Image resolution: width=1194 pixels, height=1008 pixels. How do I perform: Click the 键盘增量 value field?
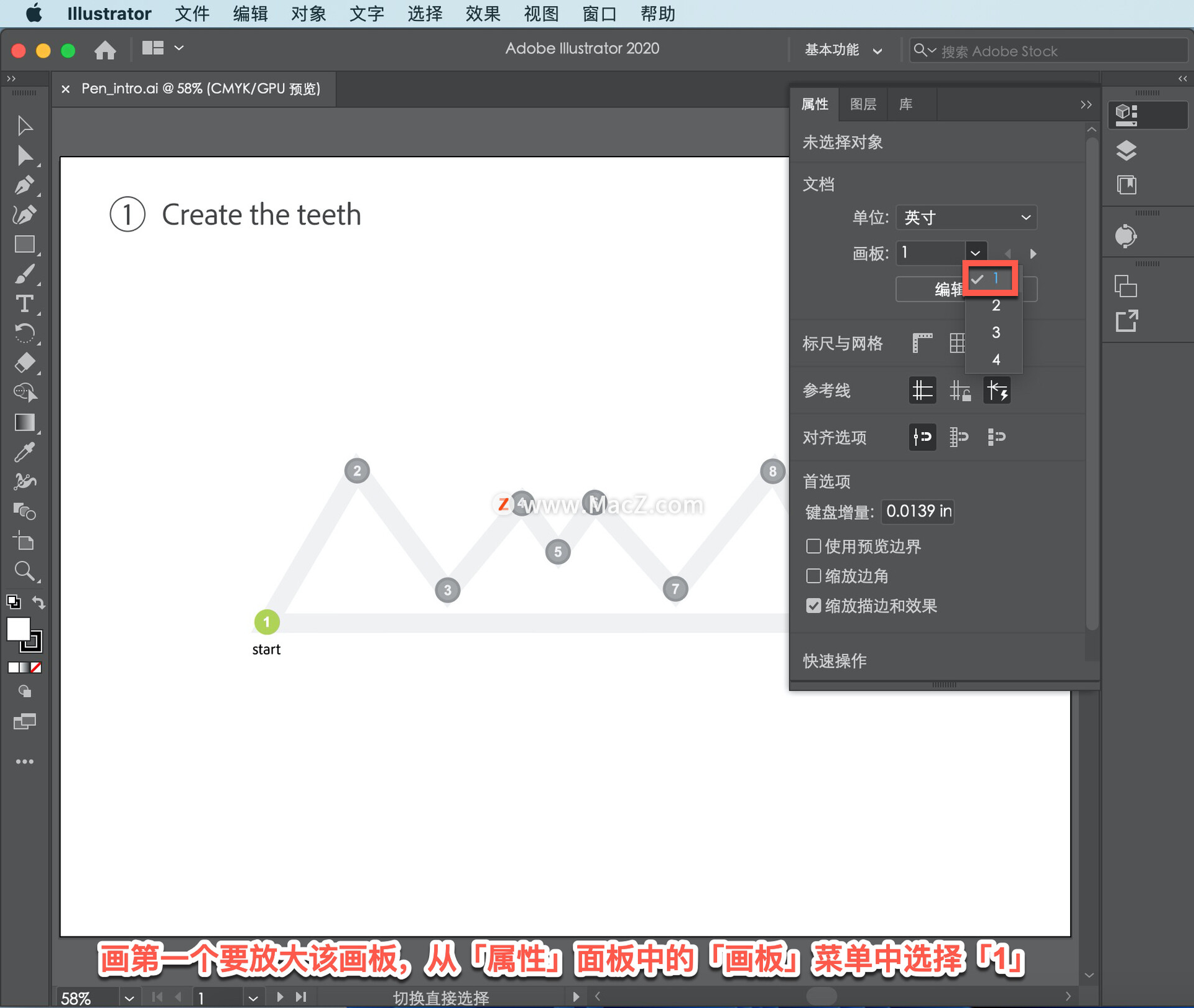coord(918,512)
